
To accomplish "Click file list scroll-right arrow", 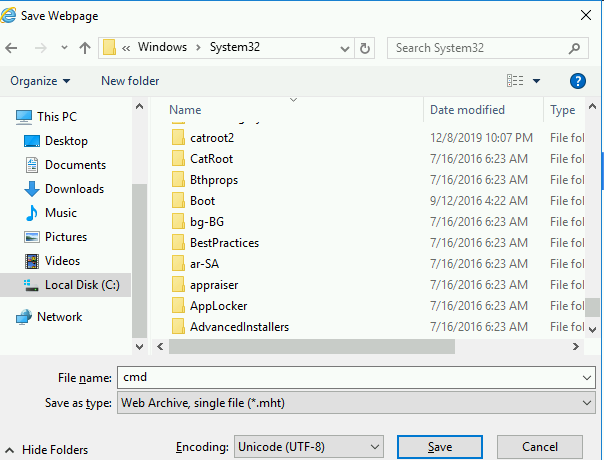I will click(575, 346).
